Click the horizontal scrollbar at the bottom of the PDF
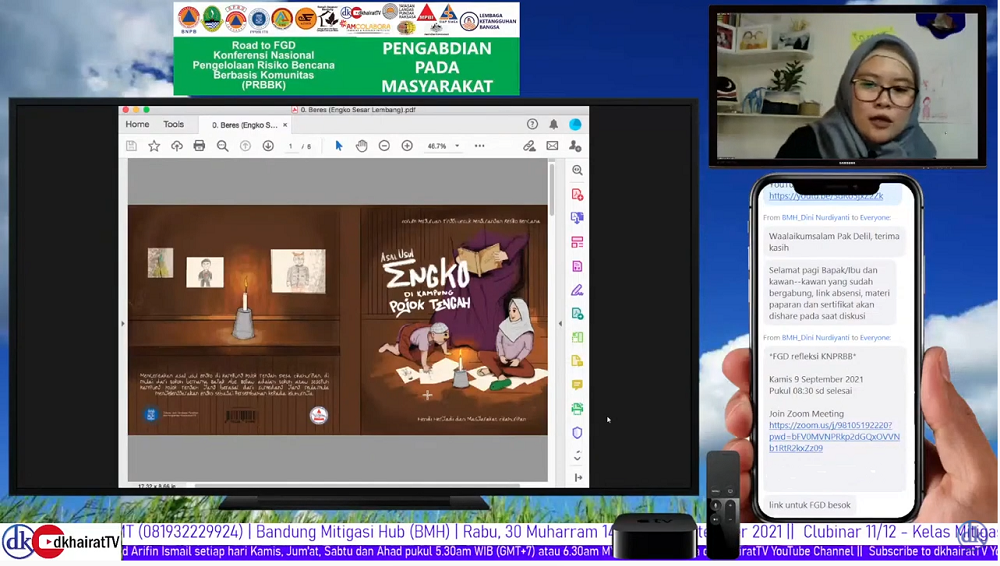 pos(357,485)
